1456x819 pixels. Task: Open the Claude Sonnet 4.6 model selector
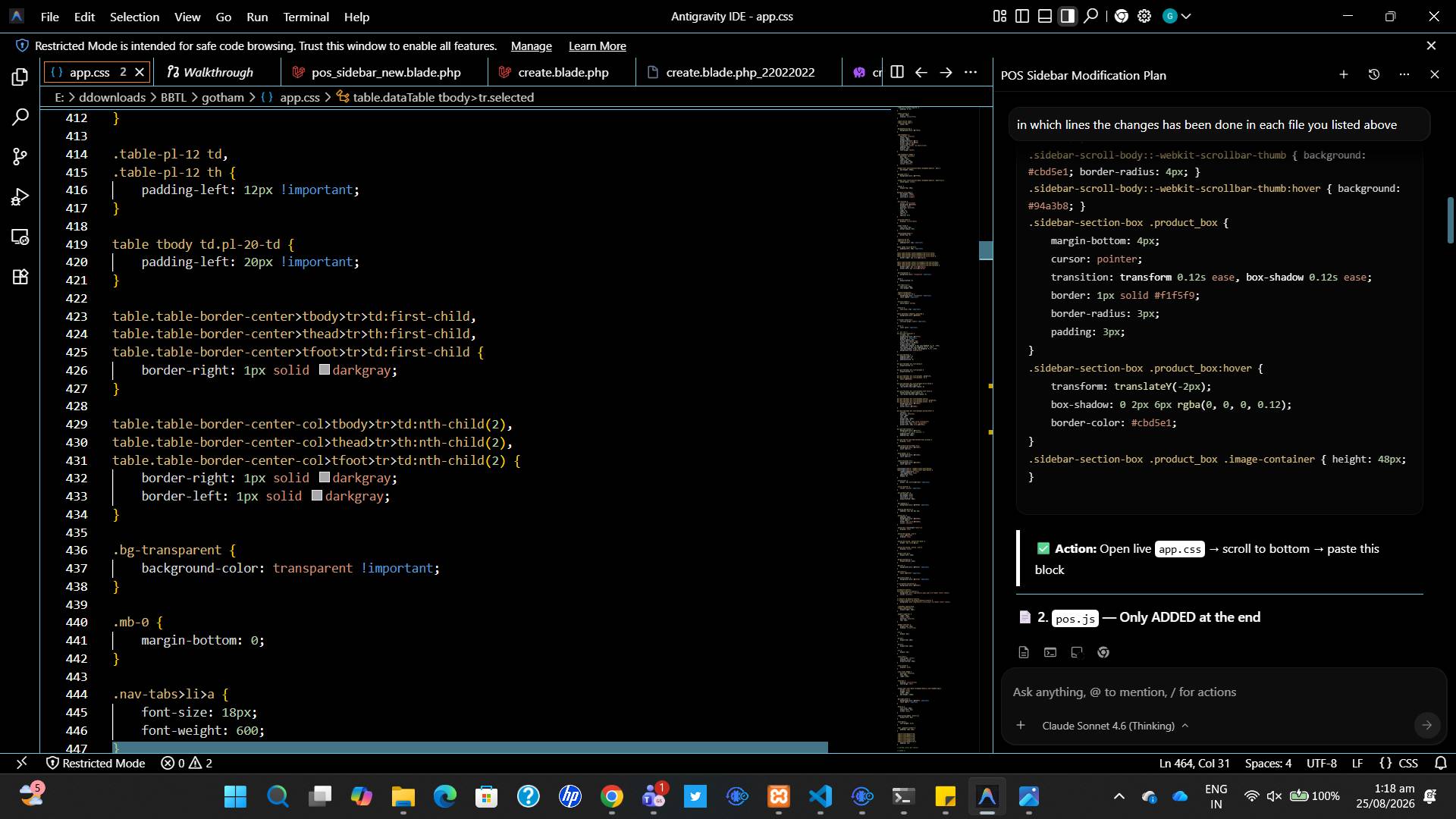click(x=1115, y=726)
